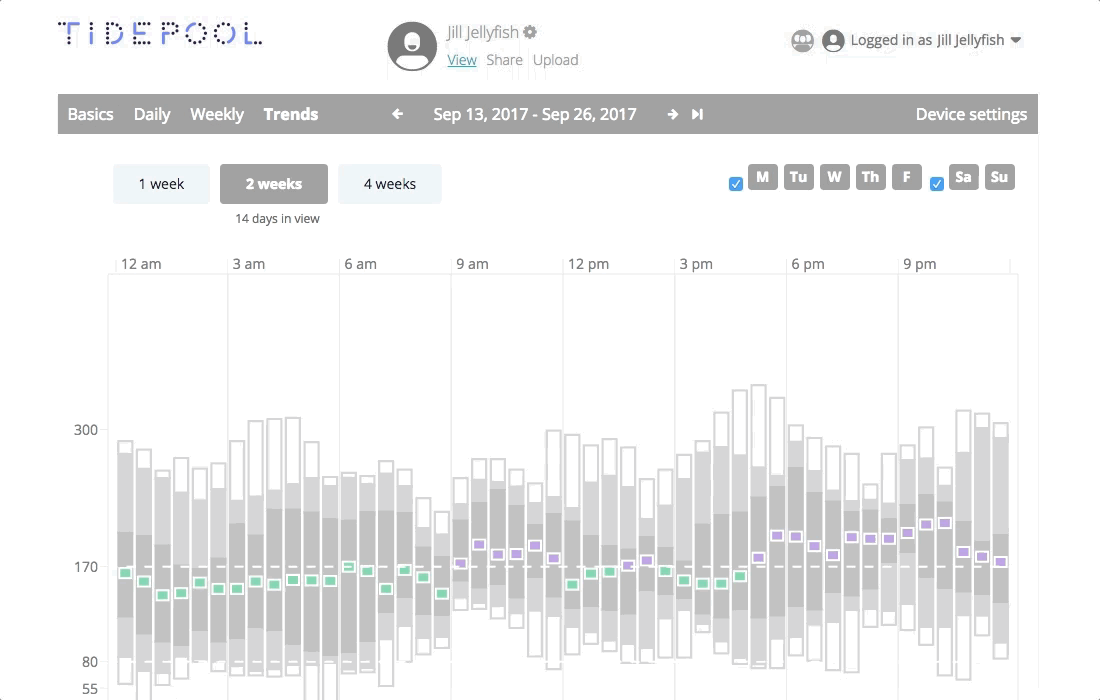Toggle Friday in the day filter
The height and width of the screenshot is (700, 1100).
[x=906, y=177]
